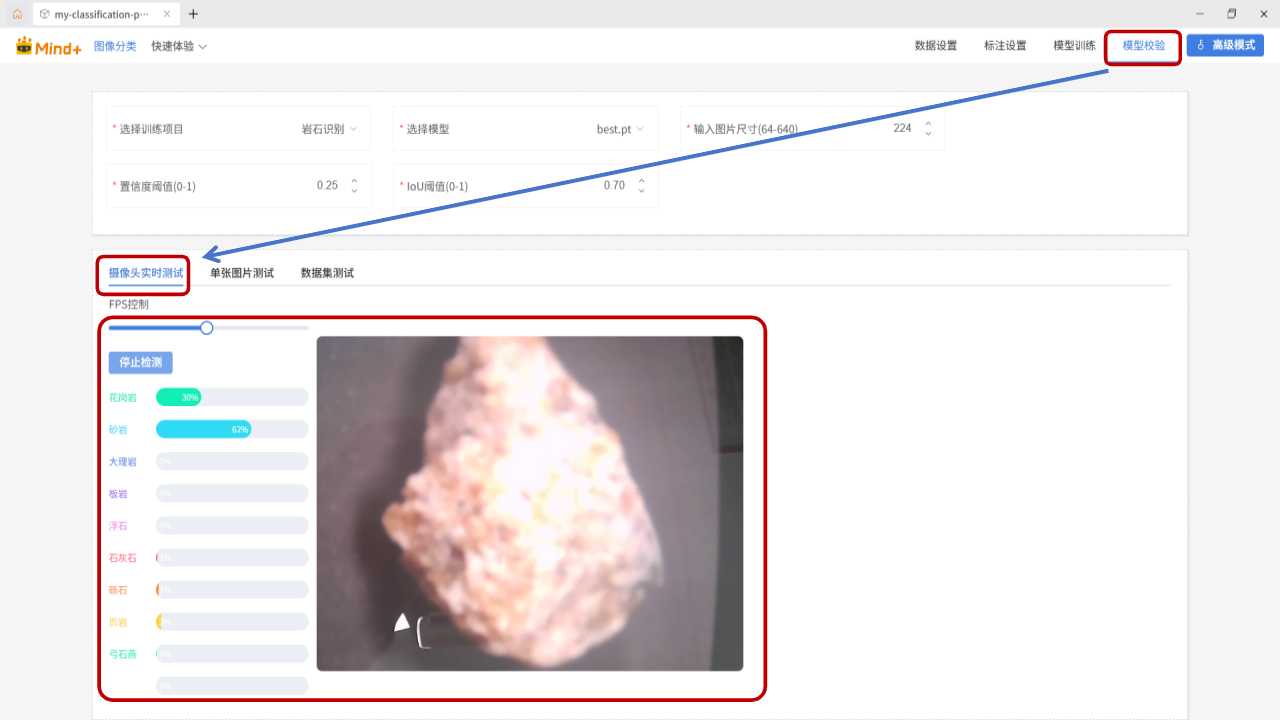Switch to the 标注设置 tab

point(1005,46)
